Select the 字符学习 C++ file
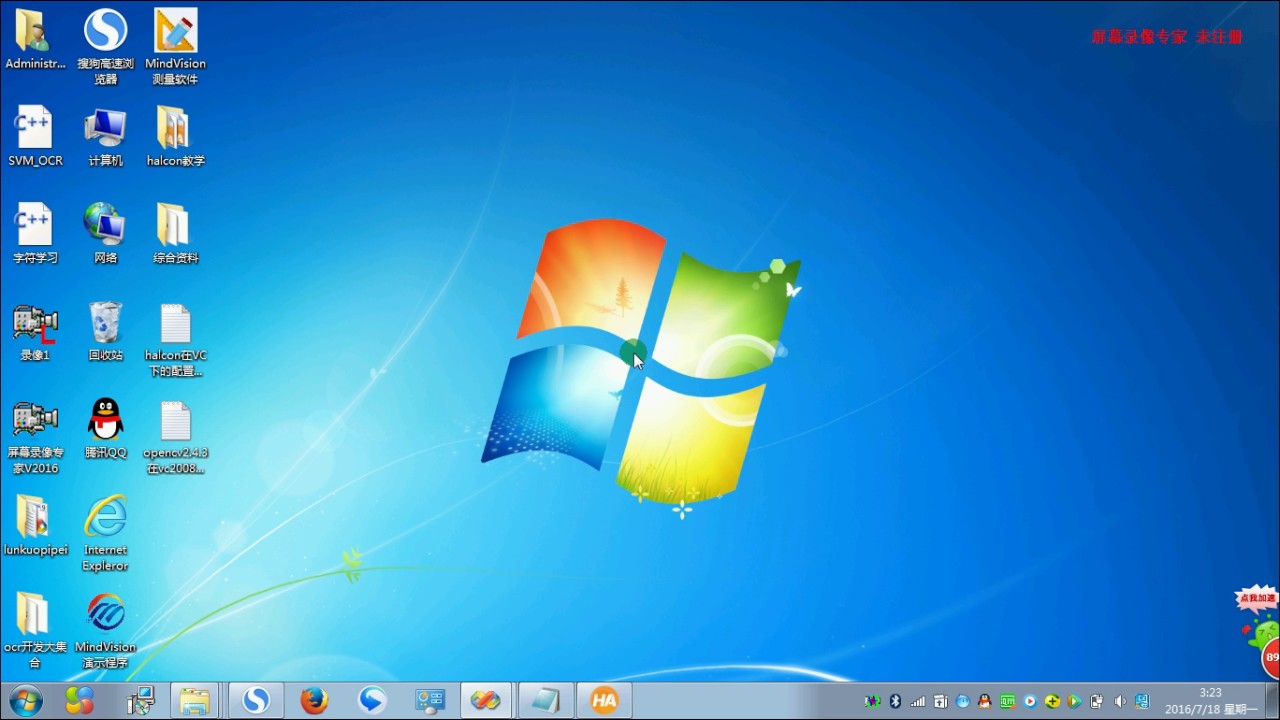Image resolution: width=1280 pixels, height=720 pixels. (x=35, y=234)
